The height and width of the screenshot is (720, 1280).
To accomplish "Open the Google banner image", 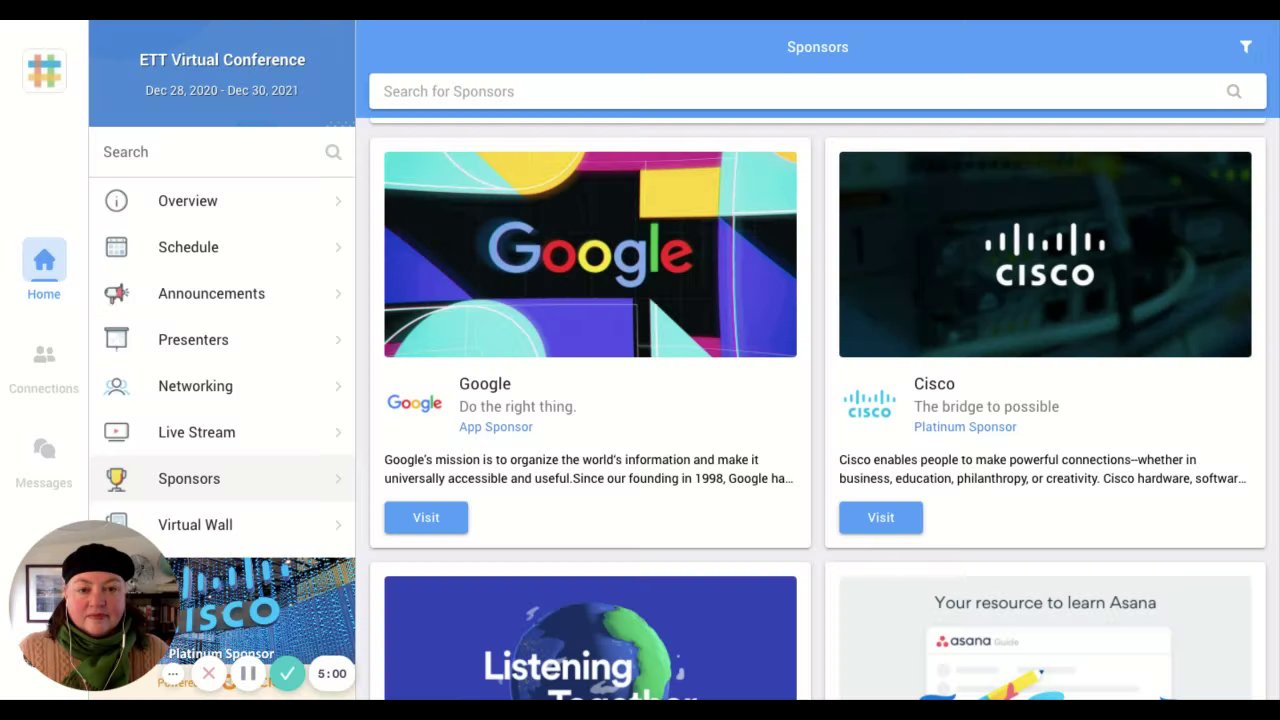I will [x=590, y=254].
